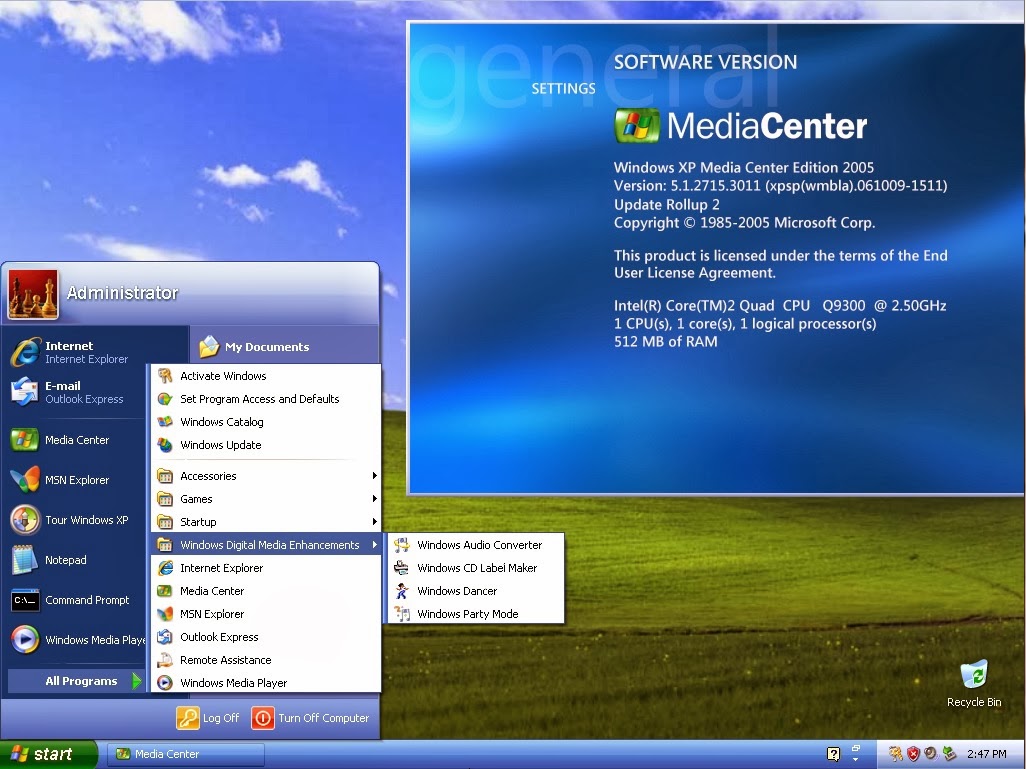The image size is (1026, 769).
Task: Open MSN Explorer butterfly icon in left pane
Action: (25, 480)
